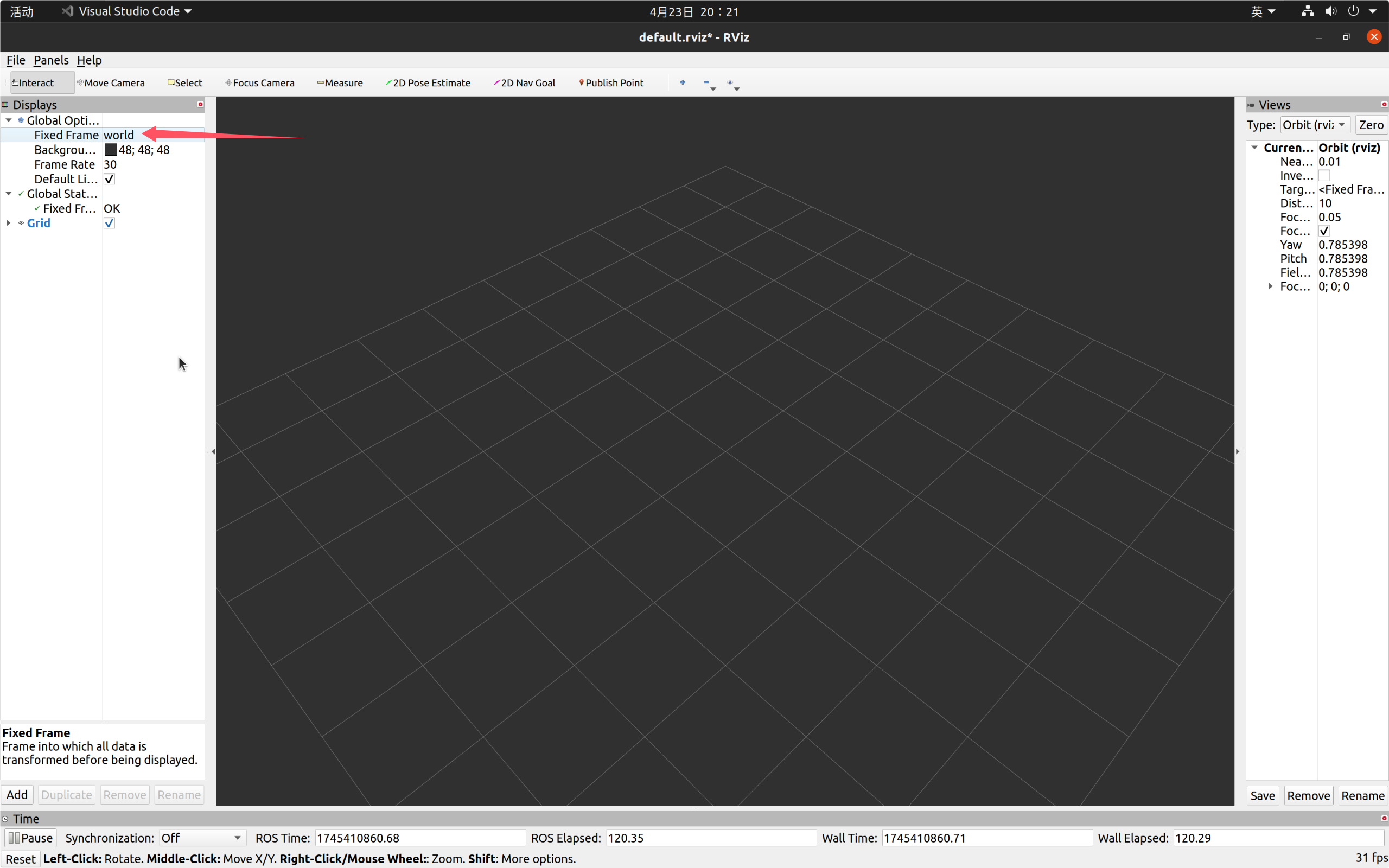The image size is (1389, 868).
Task: Expand the Focal Point row
Action: [1270, 286]
